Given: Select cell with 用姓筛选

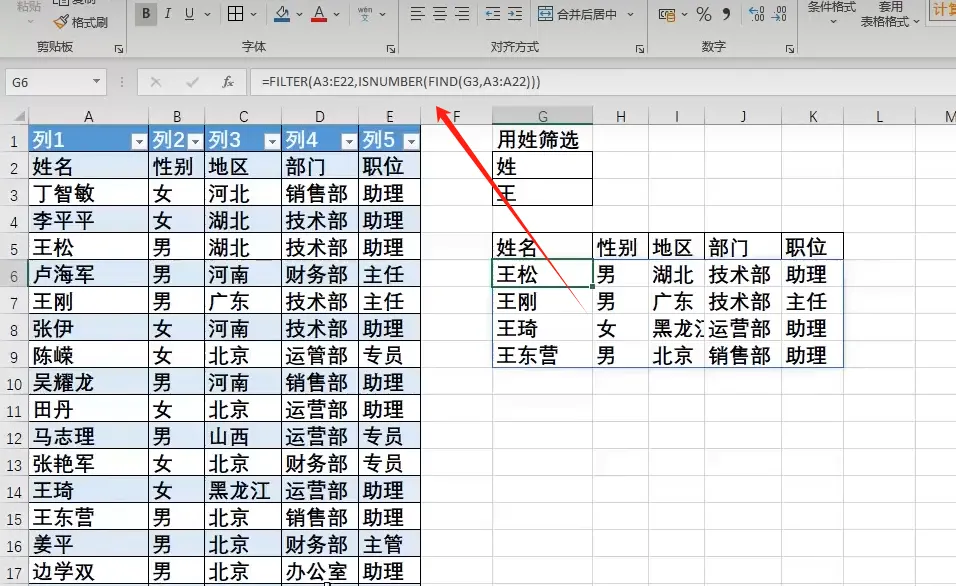Looking at the screenshot, I should coord(543,140).
